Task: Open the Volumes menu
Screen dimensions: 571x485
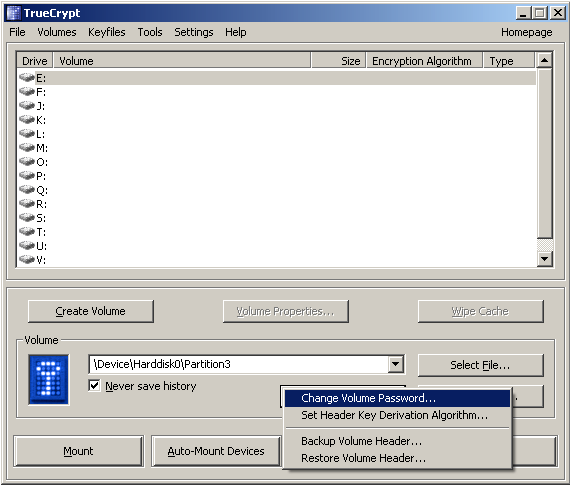Action: click(57, 32)
